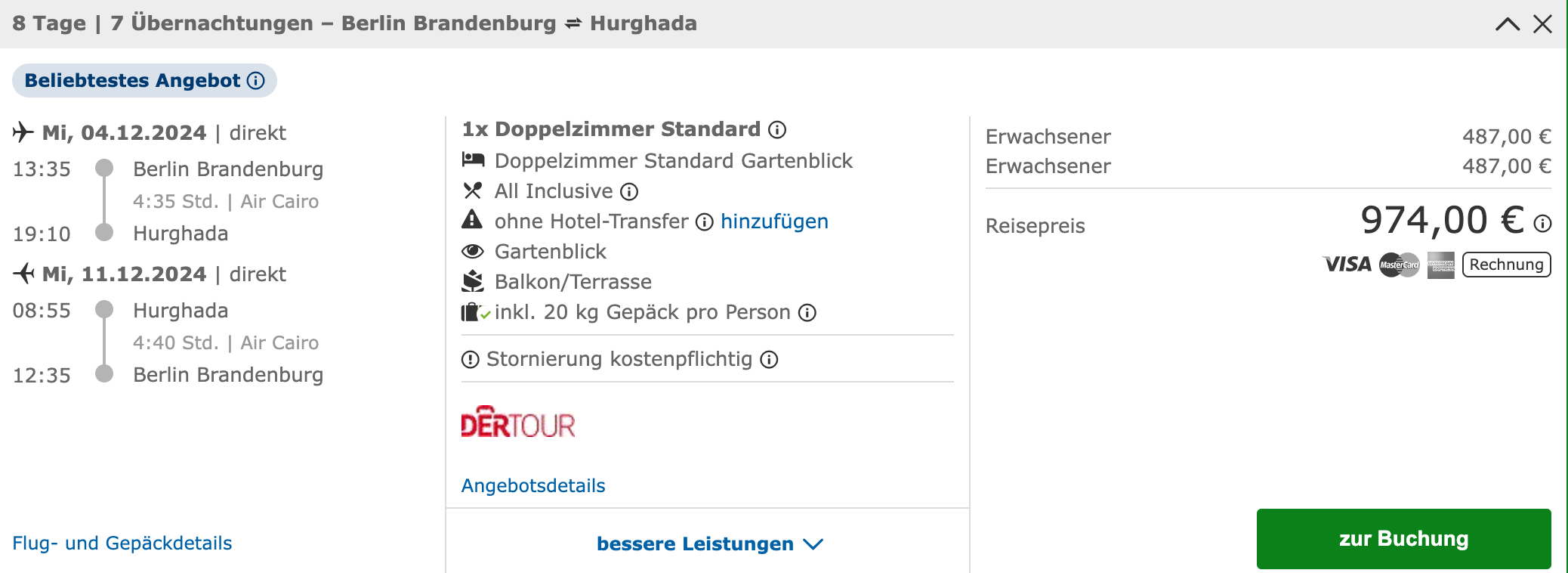Click info icon next to Beliebtestes Angebot
This screenshot has height=573, width=1568.
point(256,81)
